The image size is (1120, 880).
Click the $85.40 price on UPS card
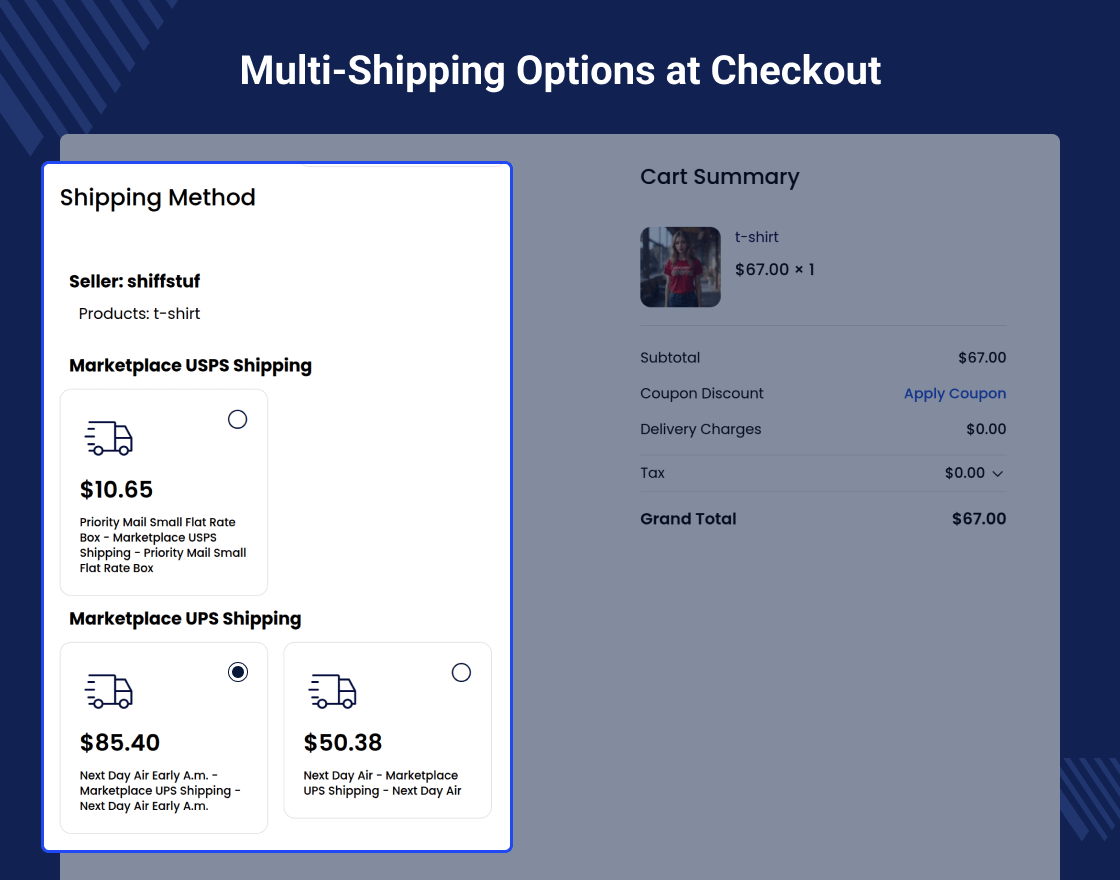tap(120, 743)
